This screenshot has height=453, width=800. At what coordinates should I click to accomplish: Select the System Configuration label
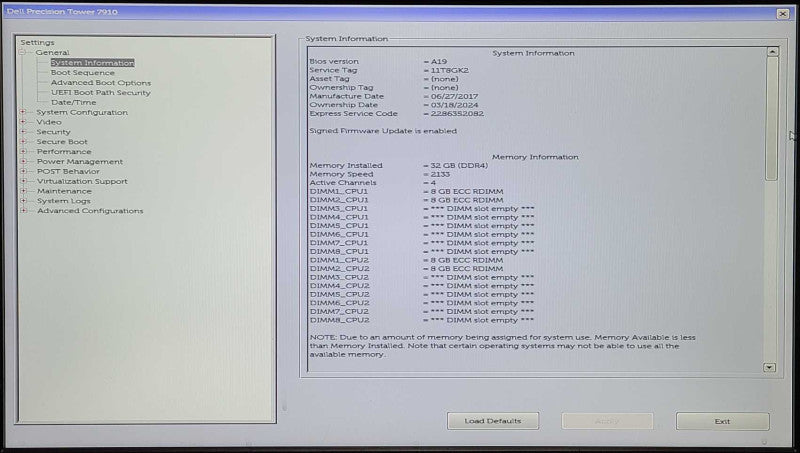point(82,112)
